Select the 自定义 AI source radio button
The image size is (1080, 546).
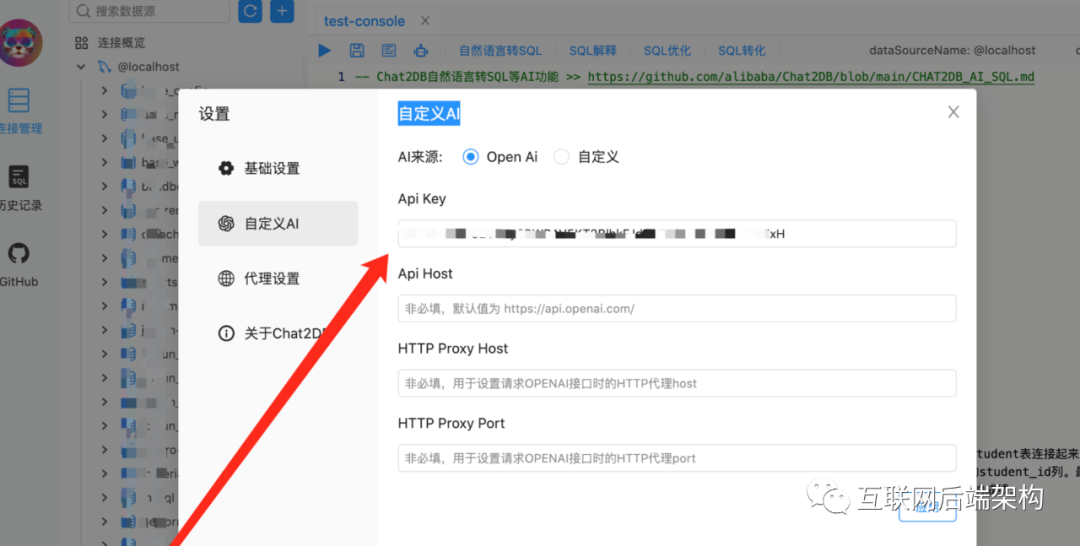click(561, 157)
